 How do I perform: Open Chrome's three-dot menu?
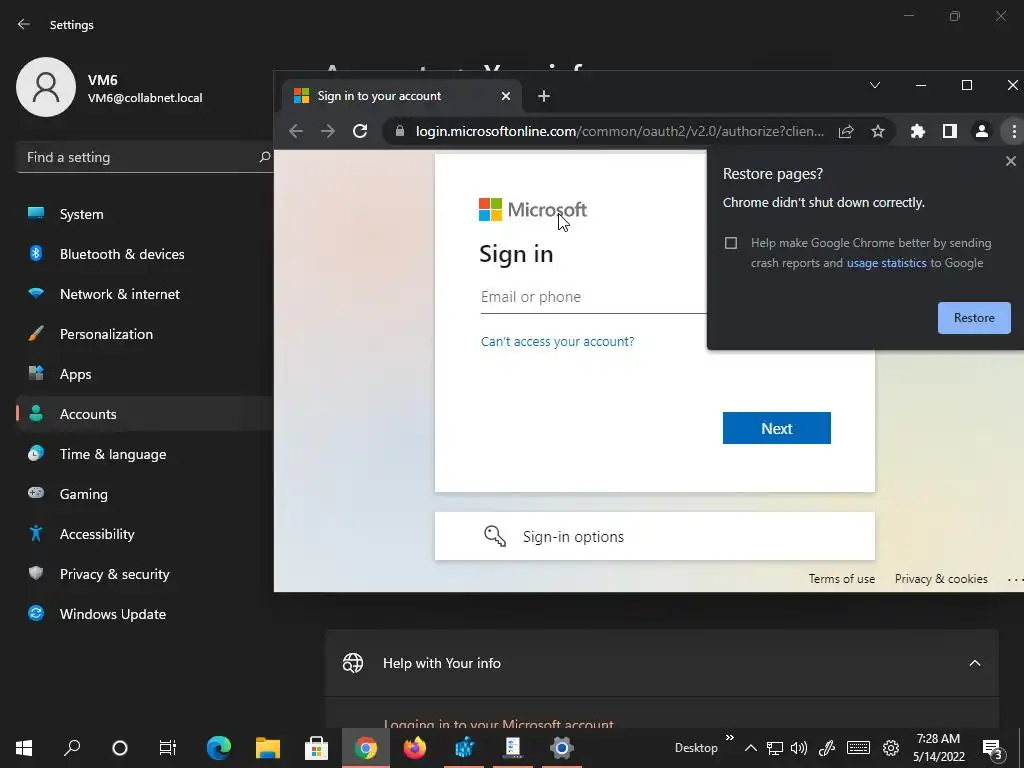(1014, 131)
